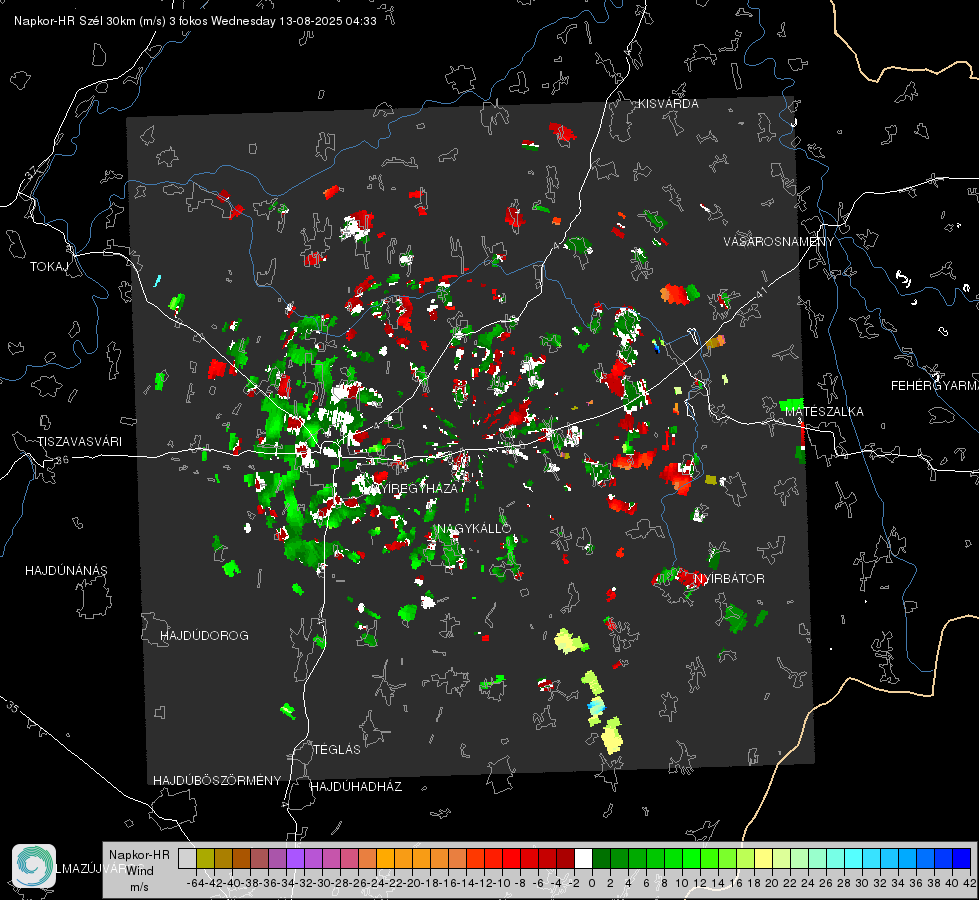The image size is (979, 900).
Task: Click the '0' value on the legend scale
Action: [x=592, y=883]
